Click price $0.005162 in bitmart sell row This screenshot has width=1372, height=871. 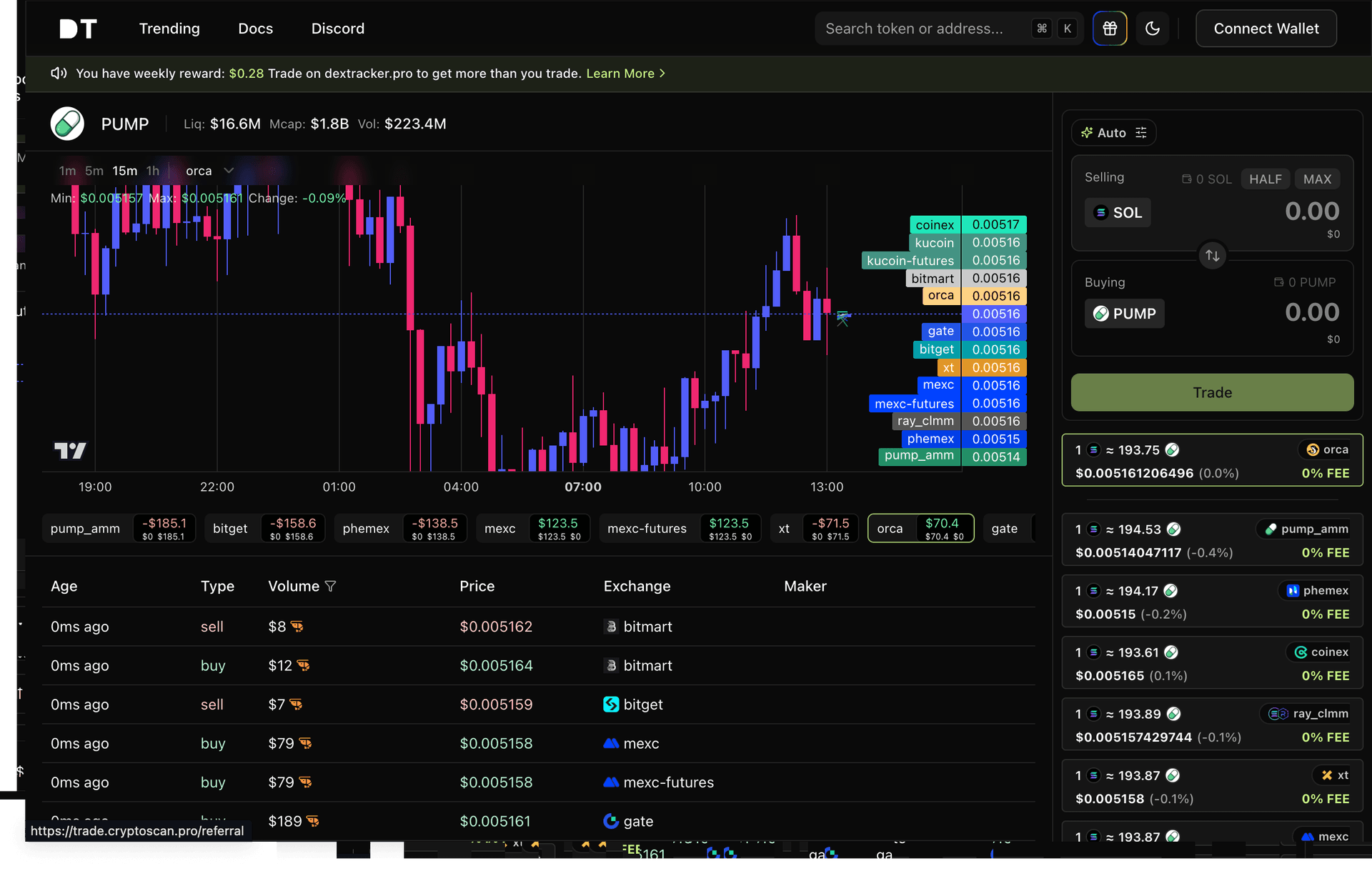496,627
